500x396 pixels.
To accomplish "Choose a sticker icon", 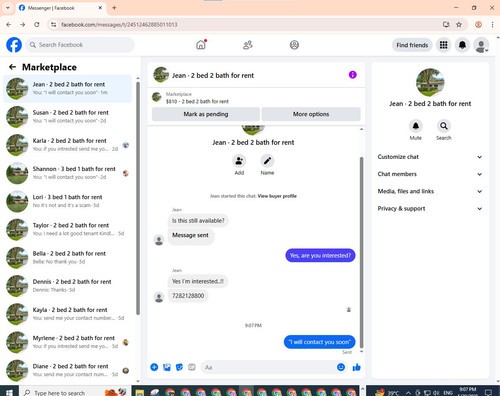I will pyautogui.click(x=179, y=367).
